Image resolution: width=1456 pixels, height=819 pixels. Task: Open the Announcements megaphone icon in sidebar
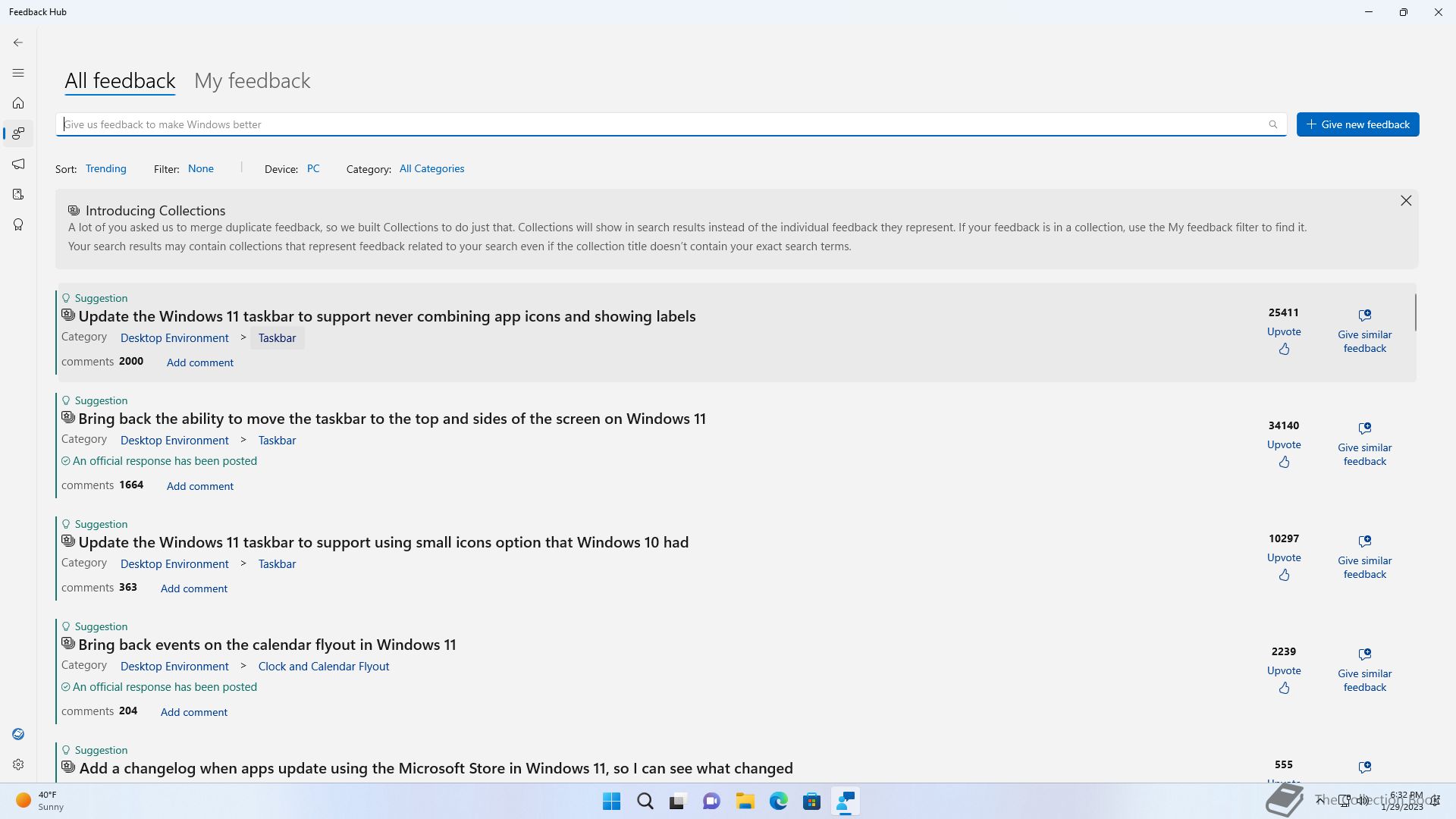(x=18, y=164)
